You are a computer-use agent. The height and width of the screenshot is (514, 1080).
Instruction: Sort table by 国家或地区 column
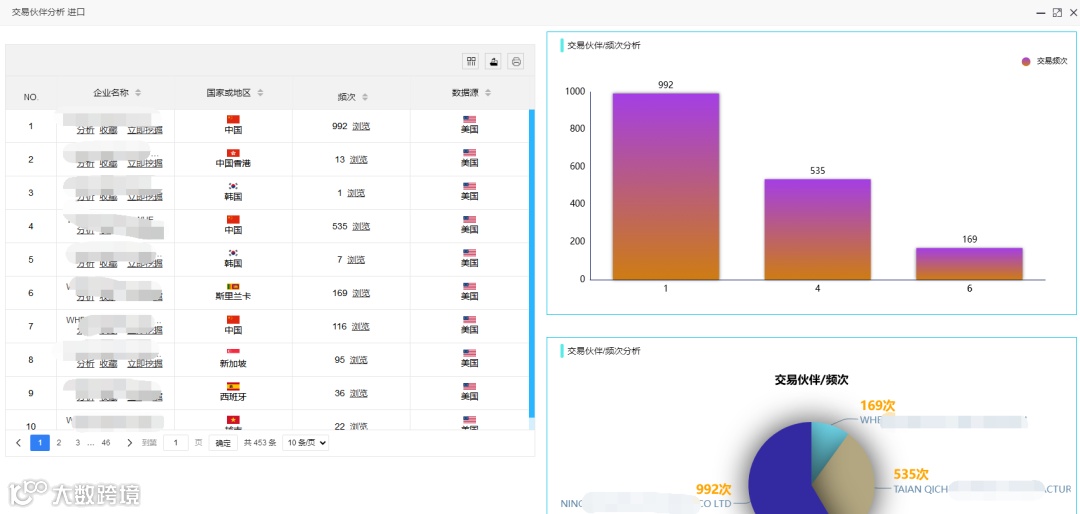pos(260,93)
